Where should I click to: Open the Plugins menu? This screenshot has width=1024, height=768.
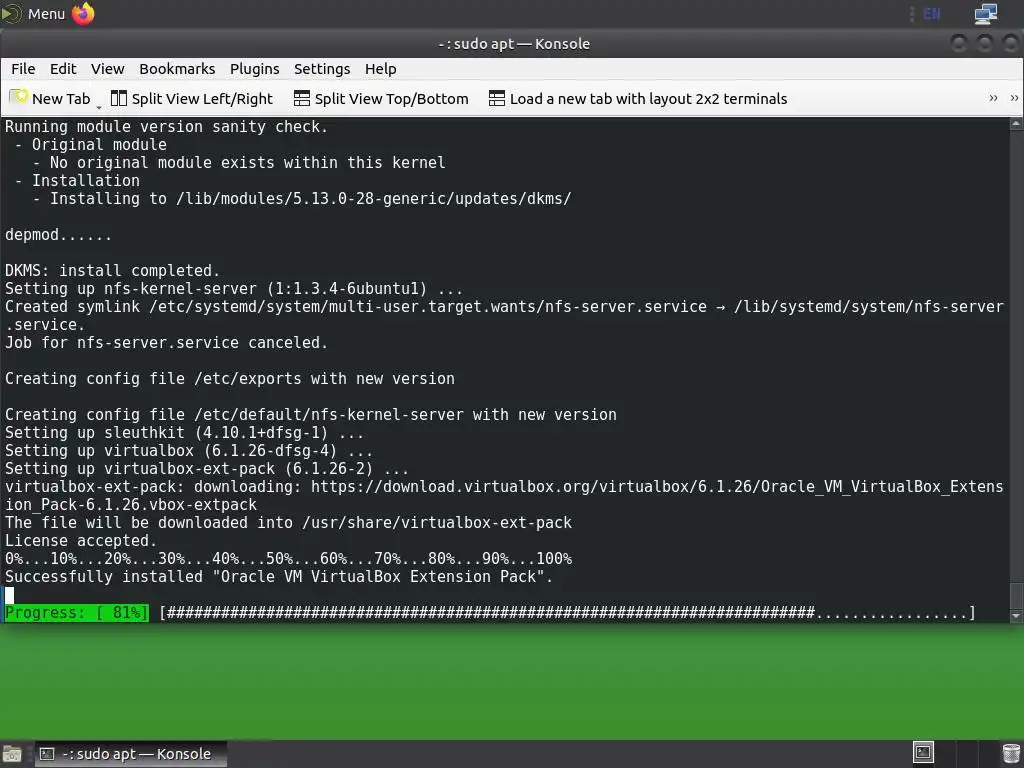(x=254, y=69)
